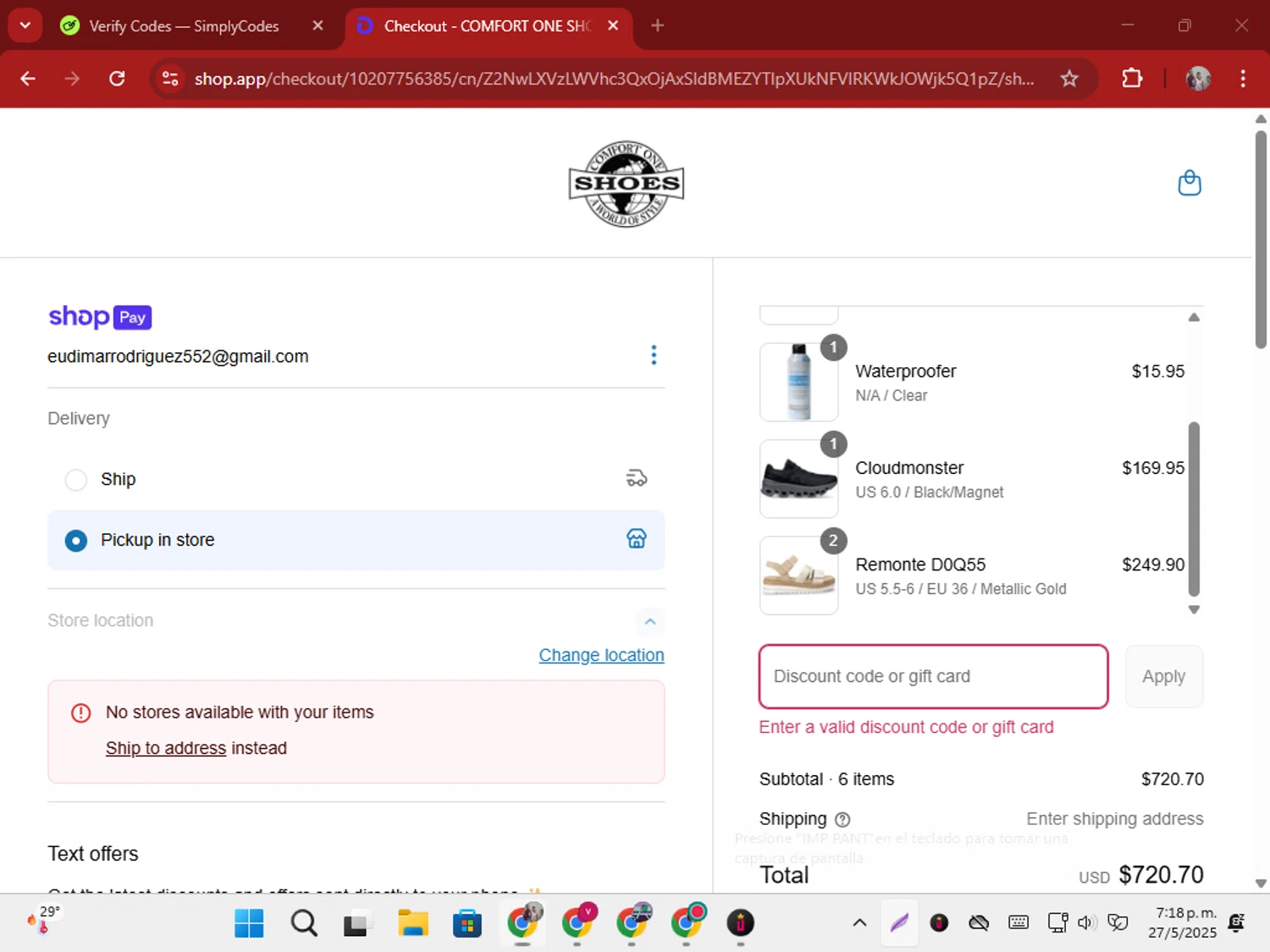Select the Pickup in store radio button
Screen dimensions: 1270x952
(x=76, y=541)
